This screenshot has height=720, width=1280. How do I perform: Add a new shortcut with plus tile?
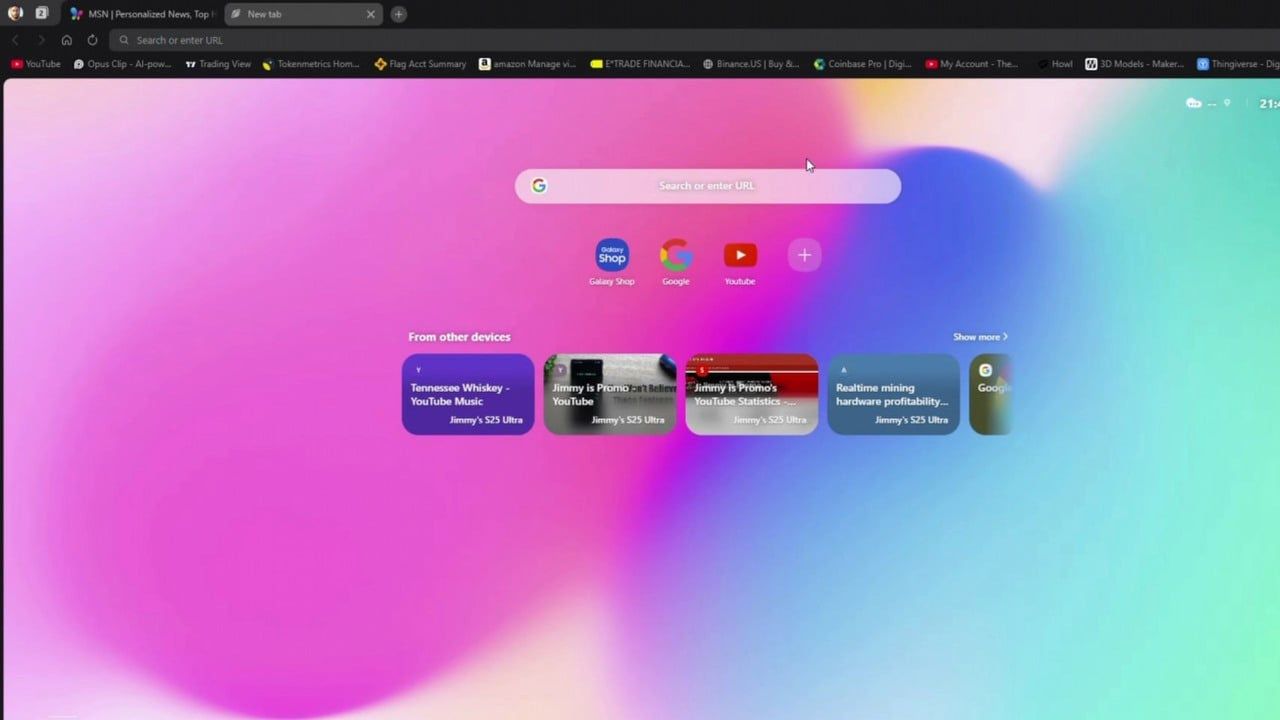coord(804,255)
